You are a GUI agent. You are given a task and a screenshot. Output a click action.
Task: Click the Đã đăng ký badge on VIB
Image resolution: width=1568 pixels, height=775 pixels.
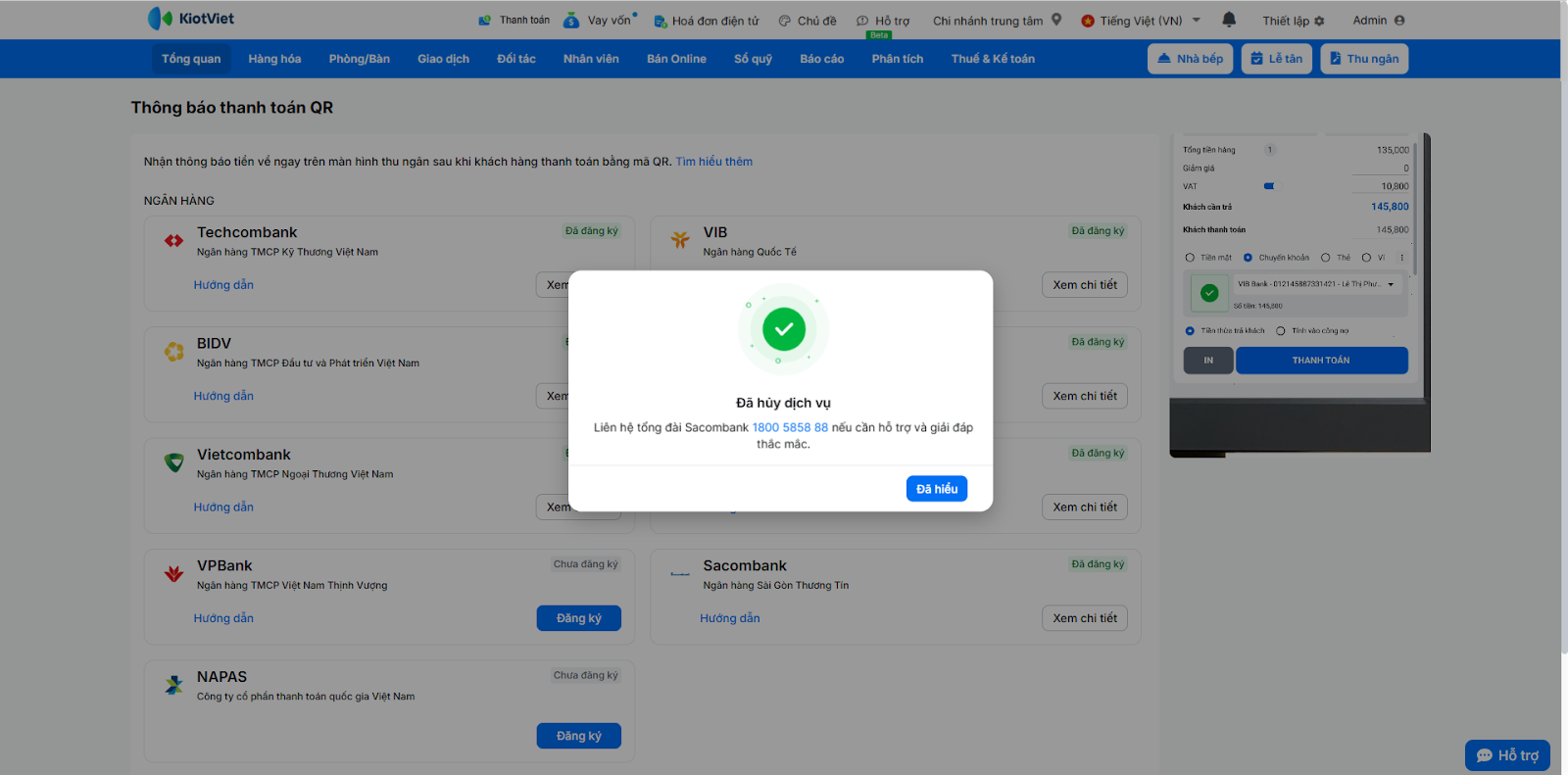tap(1098, 231)
